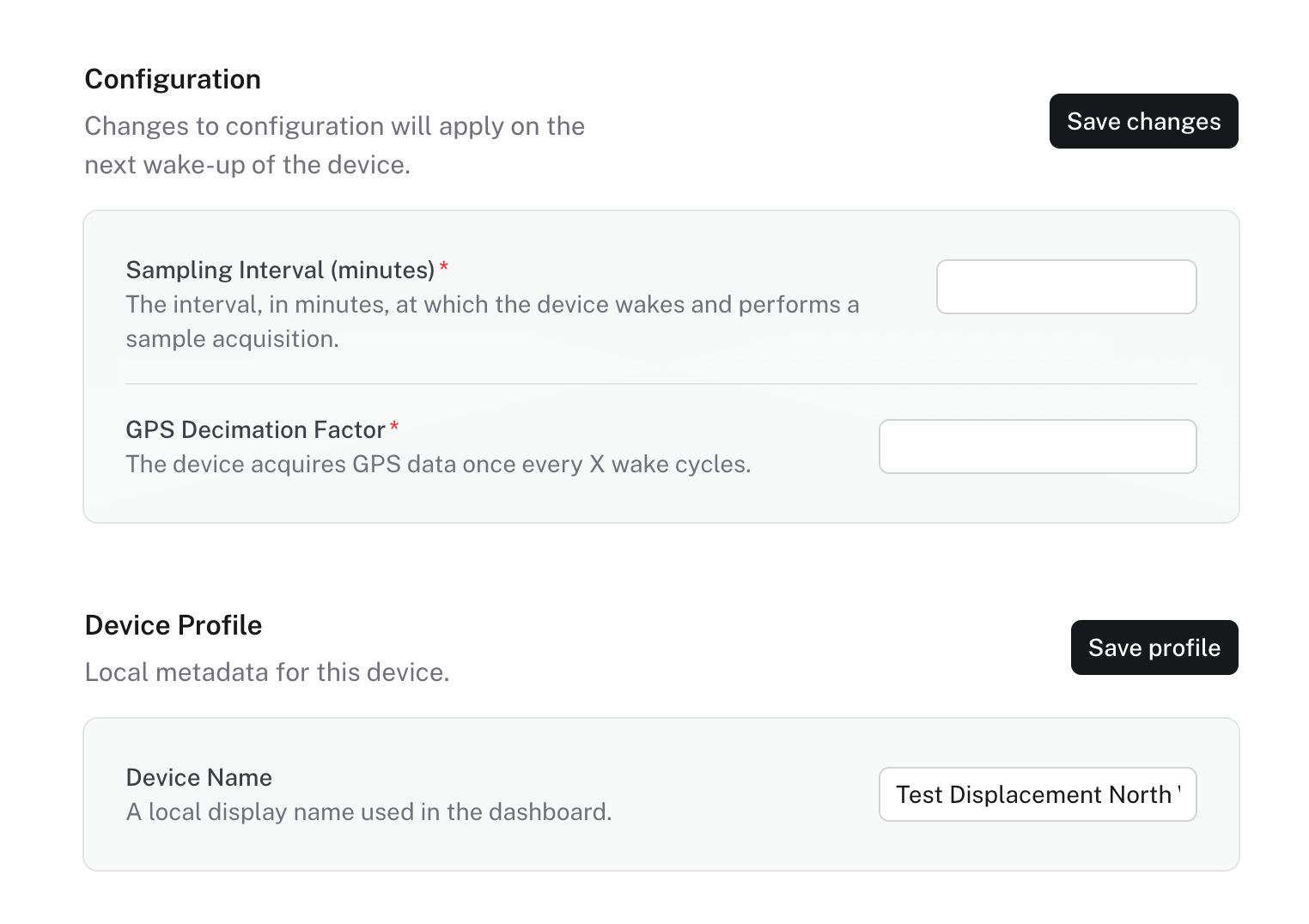Click the Save changes button
1309x924 pixels.
1143,121
